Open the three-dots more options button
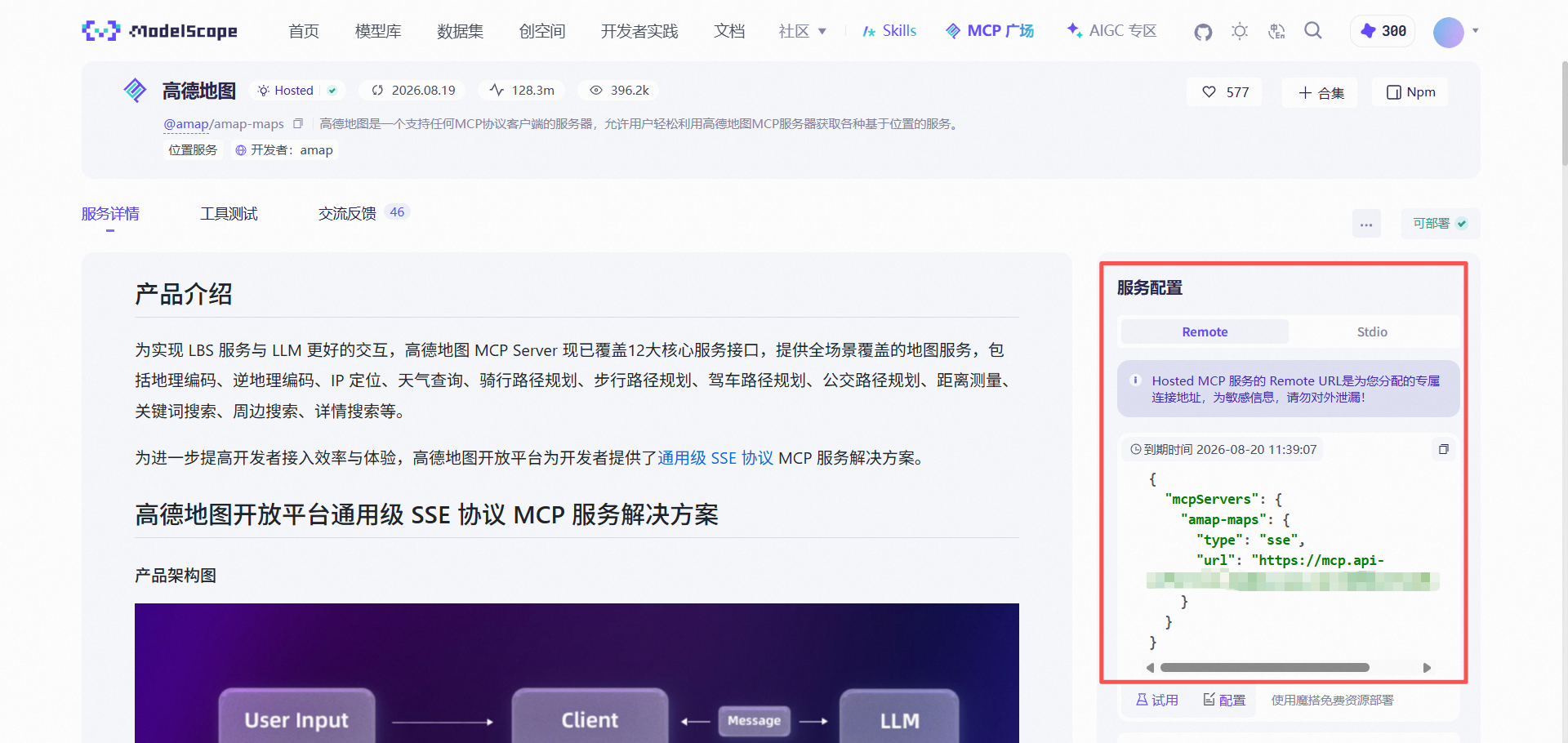Screen dimensions: 1568x743 click(1366, 224)
